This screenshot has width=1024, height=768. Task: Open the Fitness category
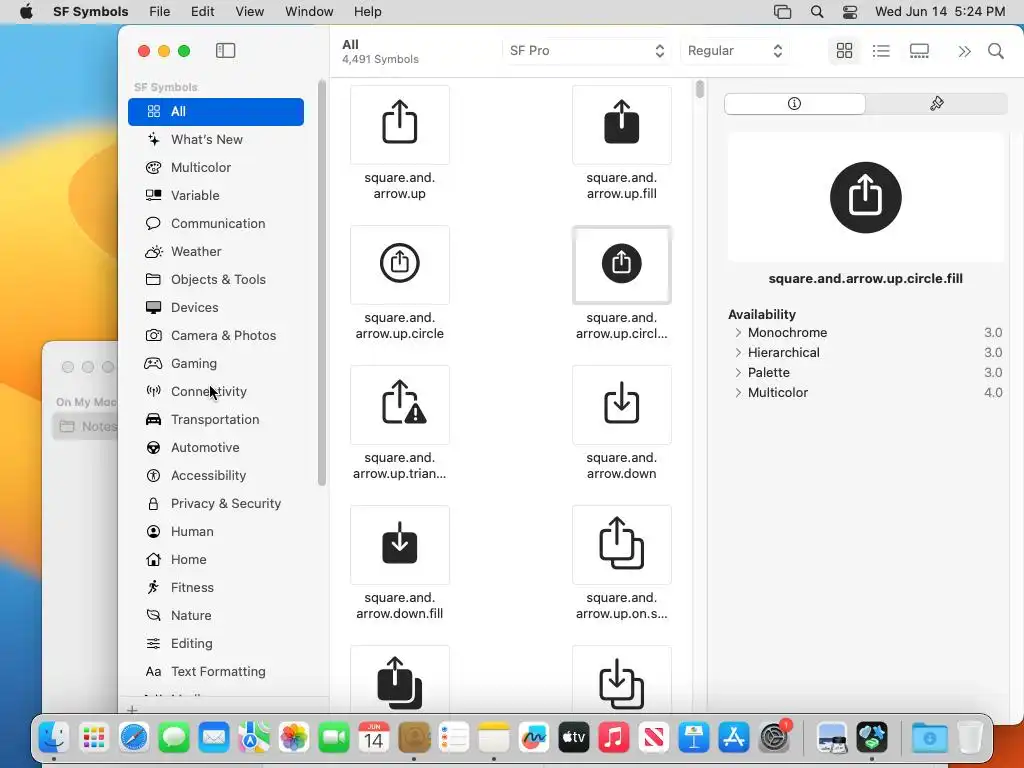tap(216, 588)
